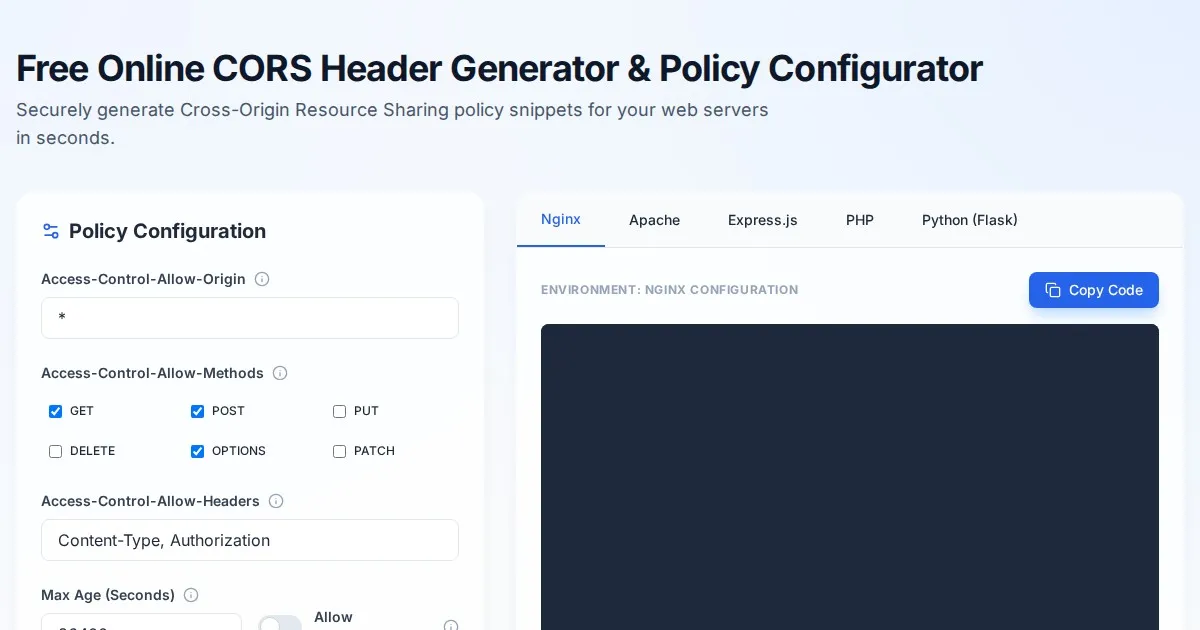The width and height of the screenshot is (1200, 630).
Task: Click info icon next to Access-Control-Allow-Methods
Action: 280,373
